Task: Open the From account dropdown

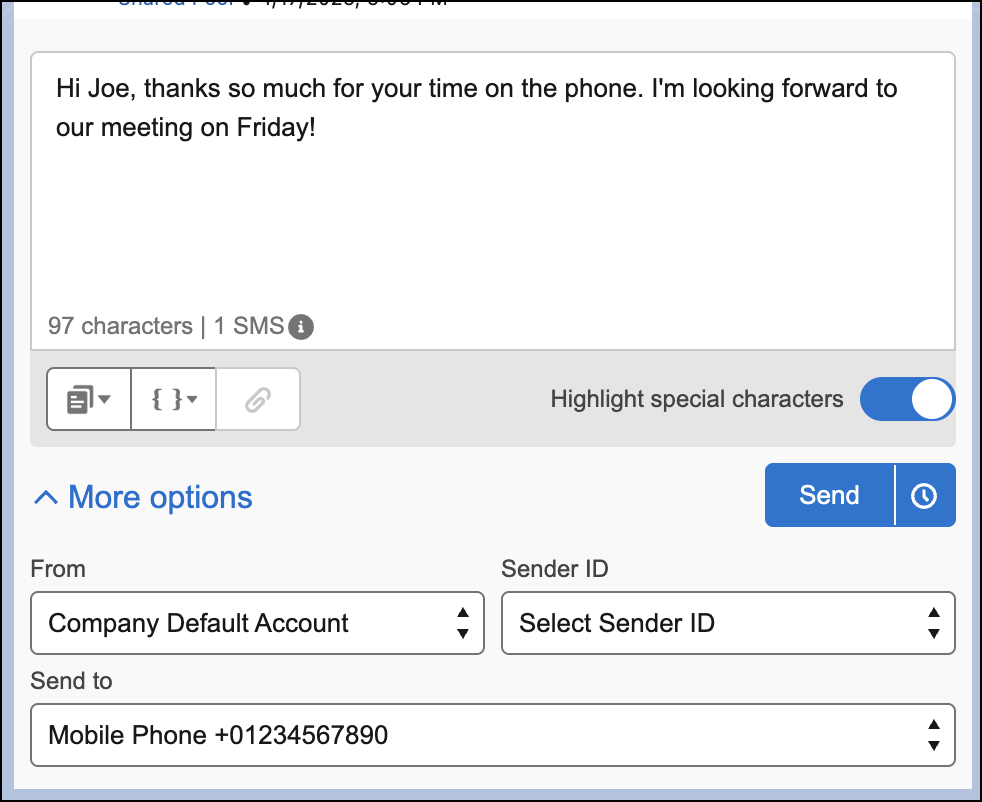Action: point(257,623)
